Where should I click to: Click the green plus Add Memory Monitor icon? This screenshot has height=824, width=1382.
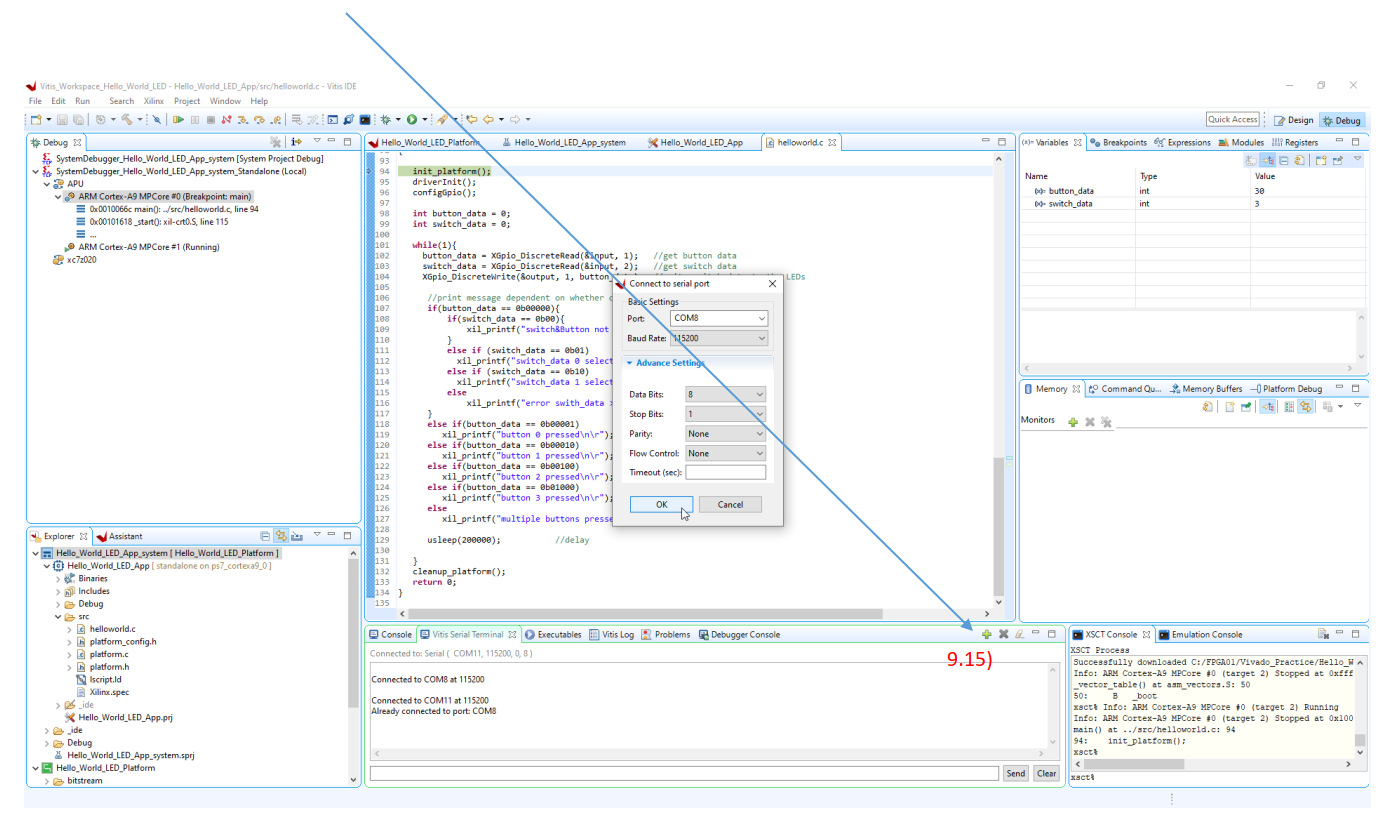1073,422
